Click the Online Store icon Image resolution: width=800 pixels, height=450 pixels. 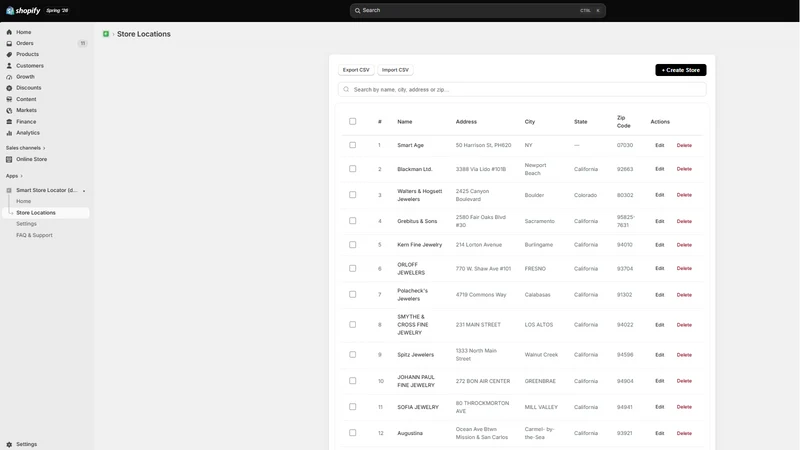[9, 159]
